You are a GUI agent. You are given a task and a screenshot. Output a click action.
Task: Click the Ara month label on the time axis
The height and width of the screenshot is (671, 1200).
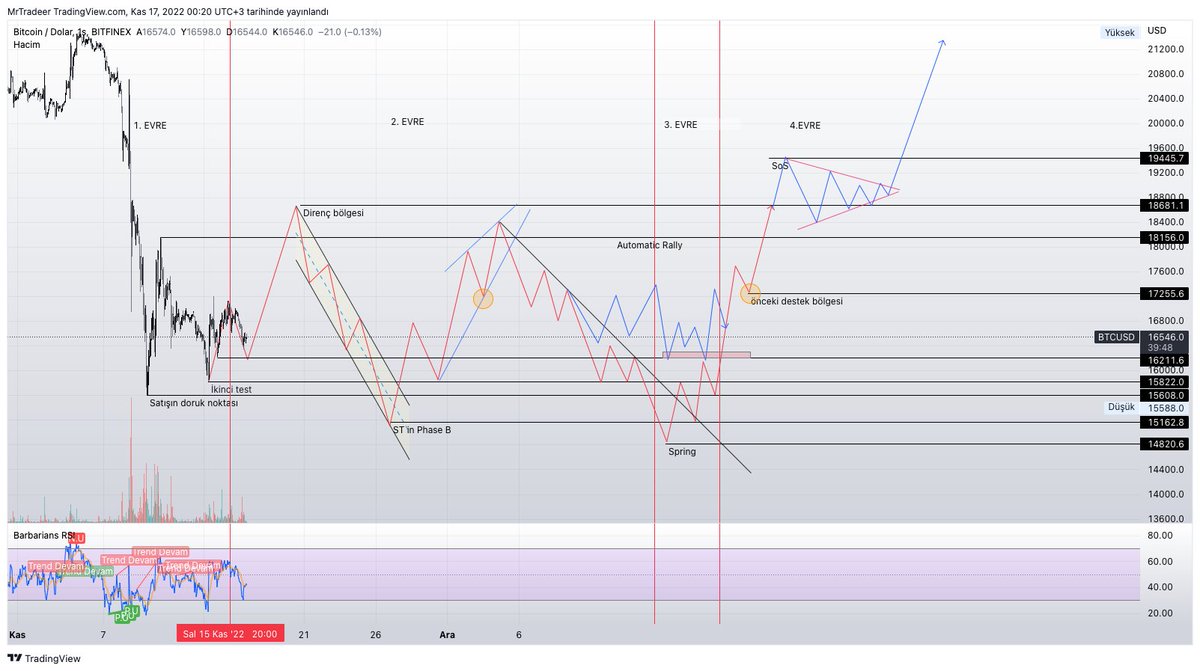(449, 634)
